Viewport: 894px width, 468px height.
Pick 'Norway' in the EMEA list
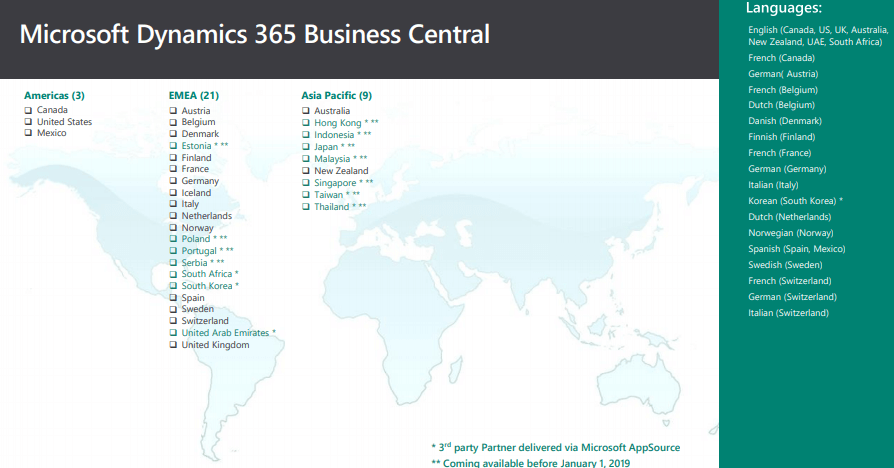(x=197, y=228)
